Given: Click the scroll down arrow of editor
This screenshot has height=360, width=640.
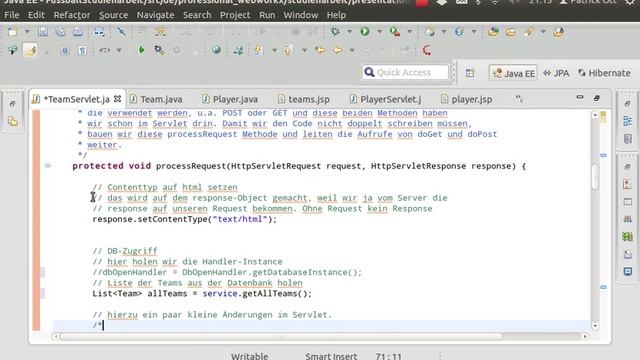Looking at the screenshot, I should pyautogui.click(x=595, y=326).
